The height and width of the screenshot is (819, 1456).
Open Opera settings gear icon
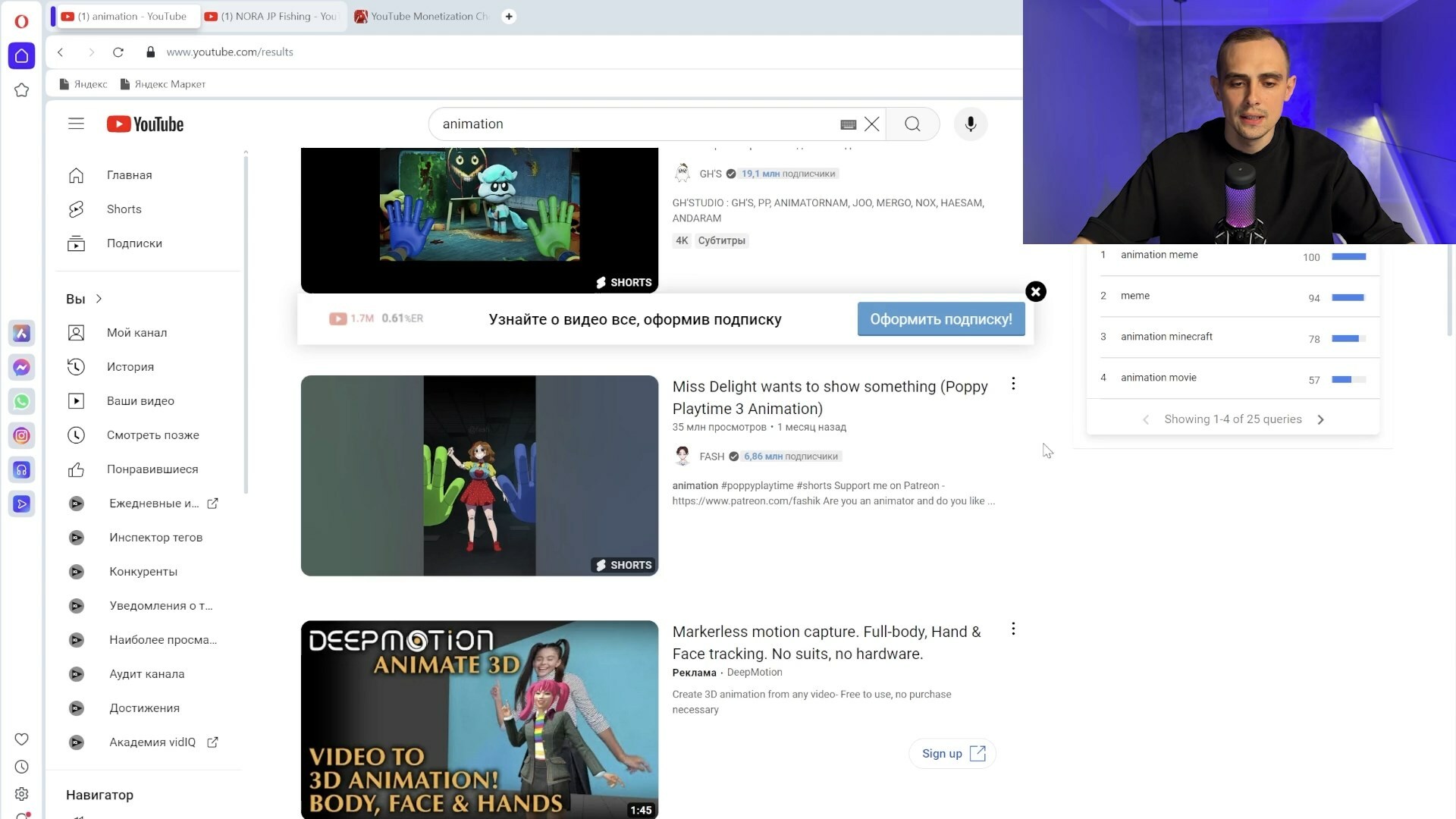click(21, 794)
